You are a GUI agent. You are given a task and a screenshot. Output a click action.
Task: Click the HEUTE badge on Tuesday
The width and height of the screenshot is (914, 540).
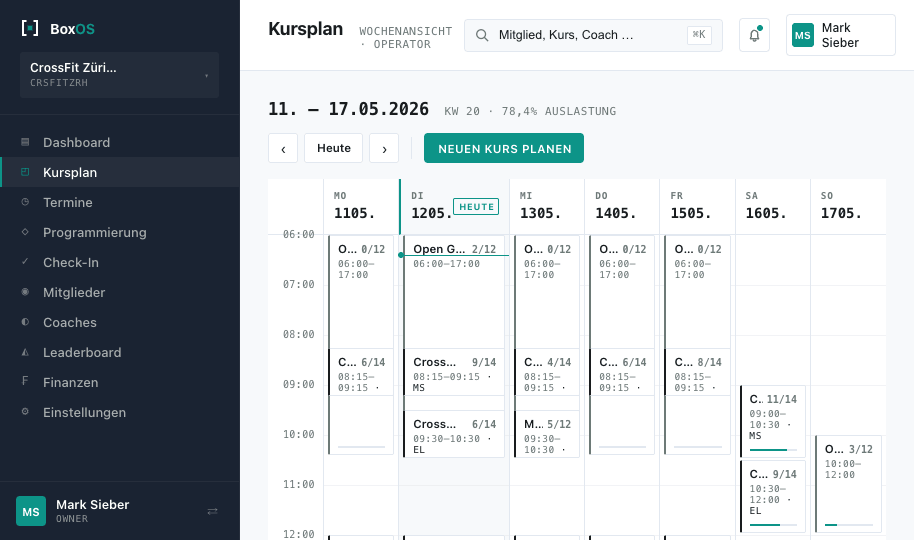point(476,206)
